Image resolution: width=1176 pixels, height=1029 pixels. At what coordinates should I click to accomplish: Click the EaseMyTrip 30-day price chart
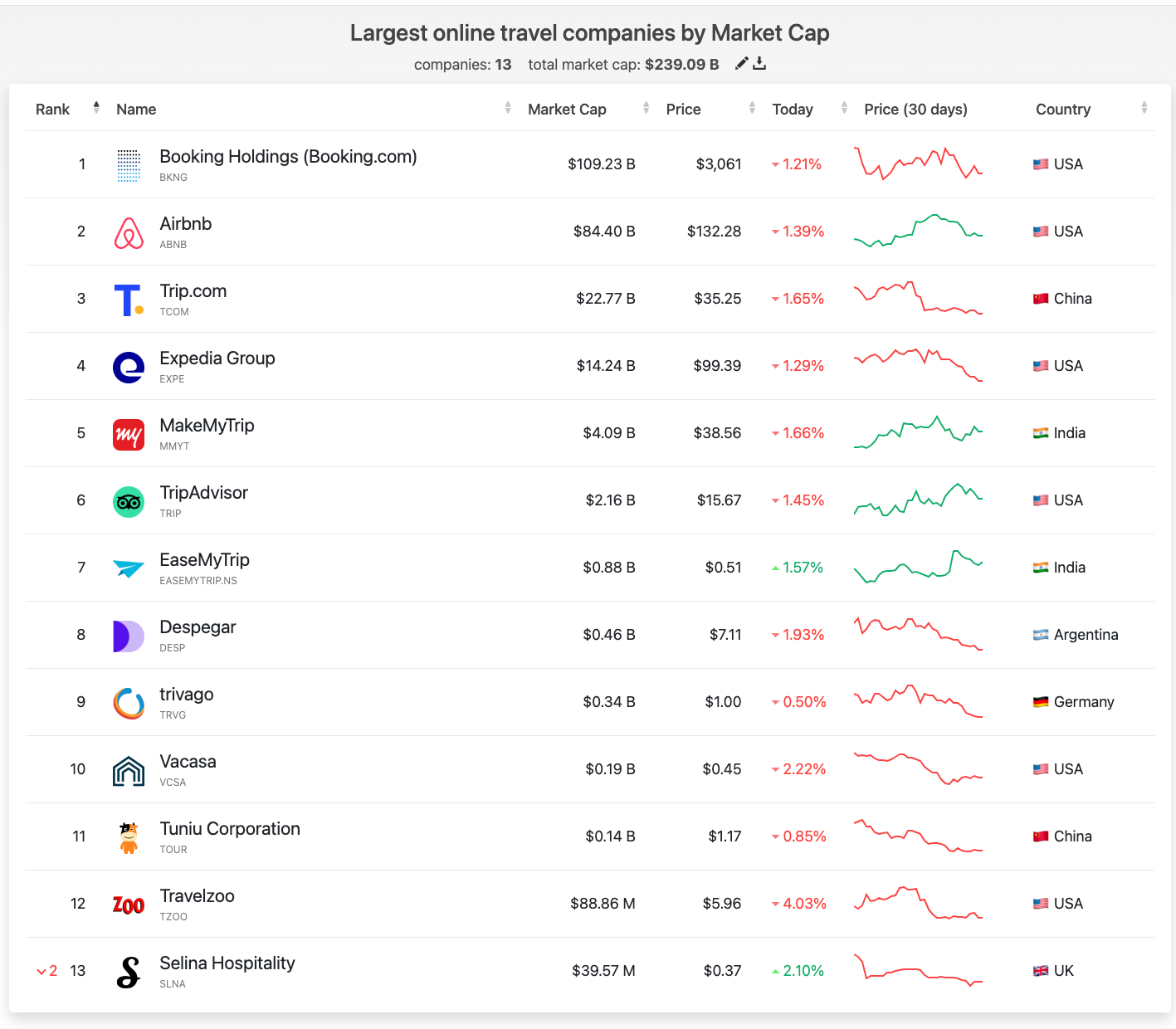(918, 567)
